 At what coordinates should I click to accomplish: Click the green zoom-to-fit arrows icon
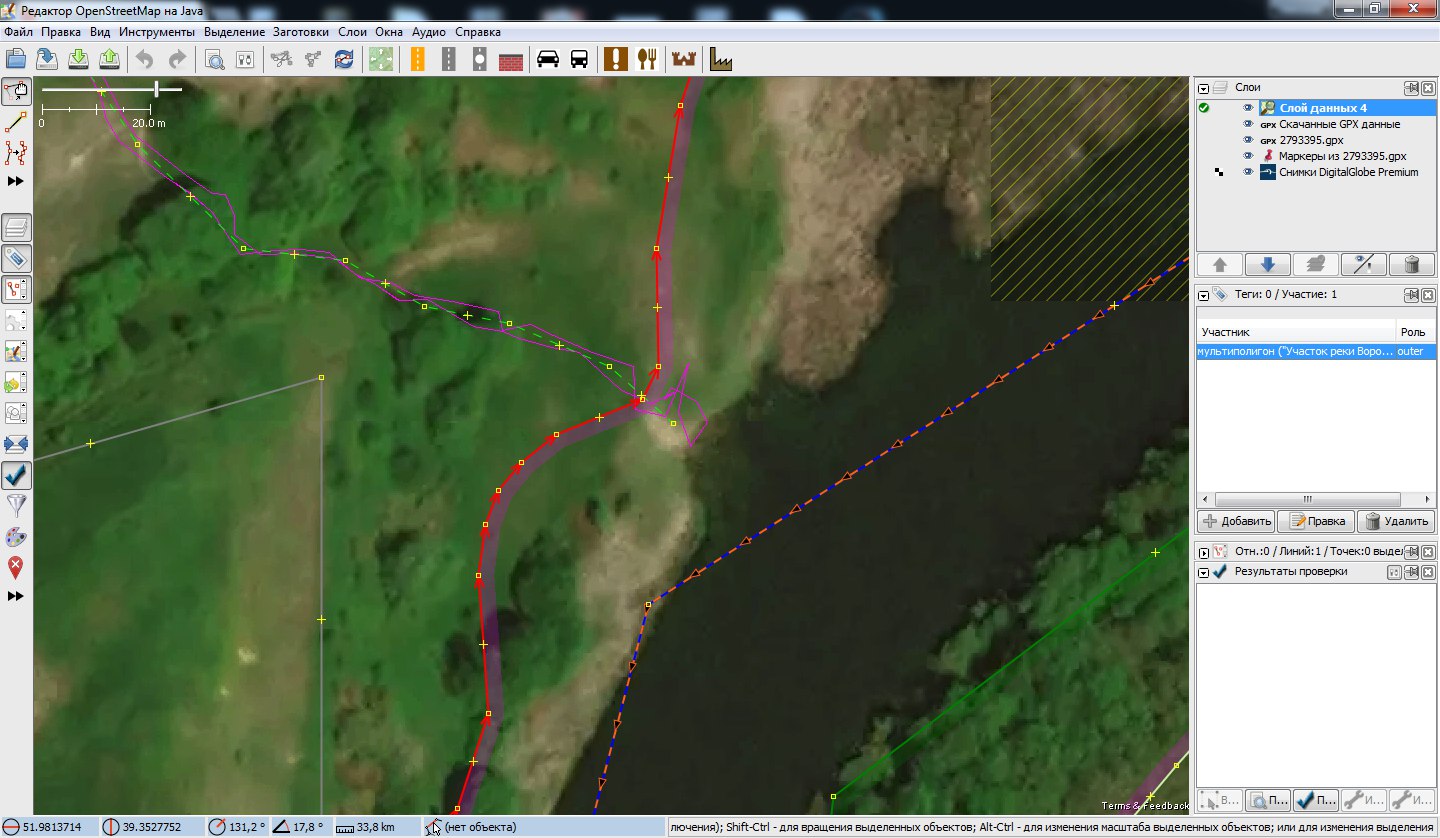pyautogui.click(x=381, y=59)
